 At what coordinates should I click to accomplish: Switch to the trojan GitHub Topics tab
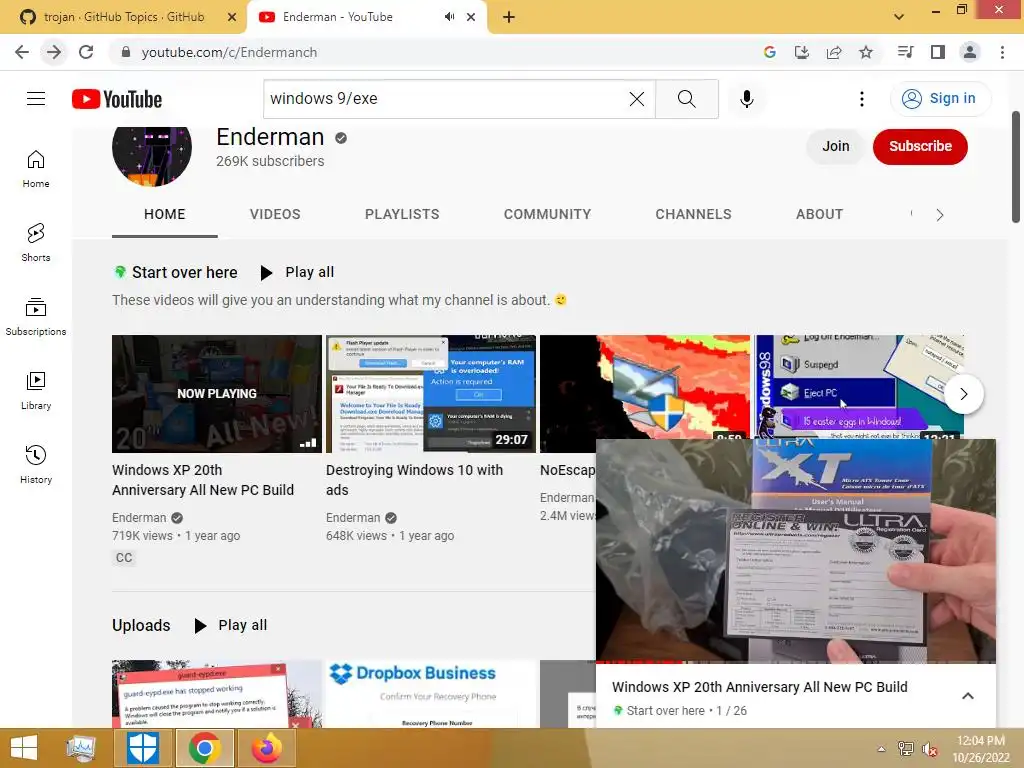pos(123,17)
